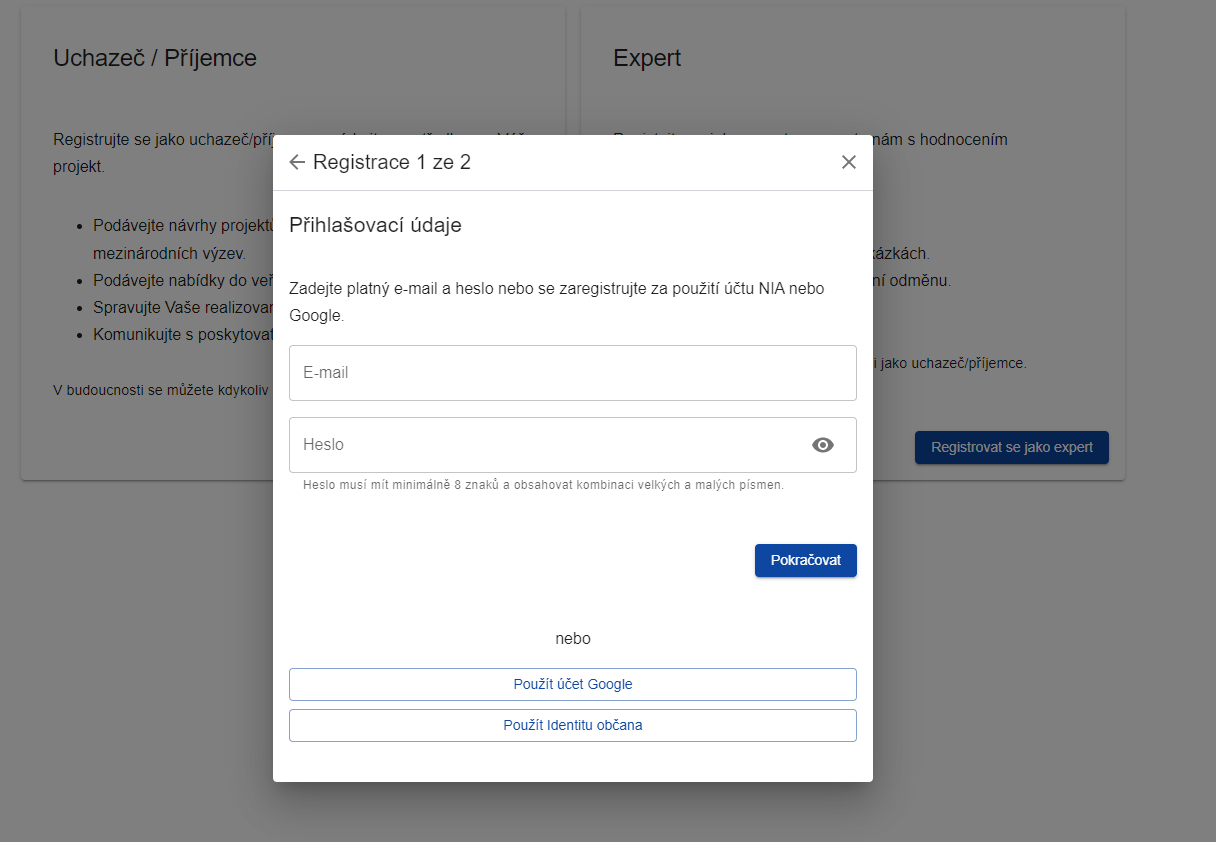Click Registrovat se jako expert in background page

(1012, 447)
